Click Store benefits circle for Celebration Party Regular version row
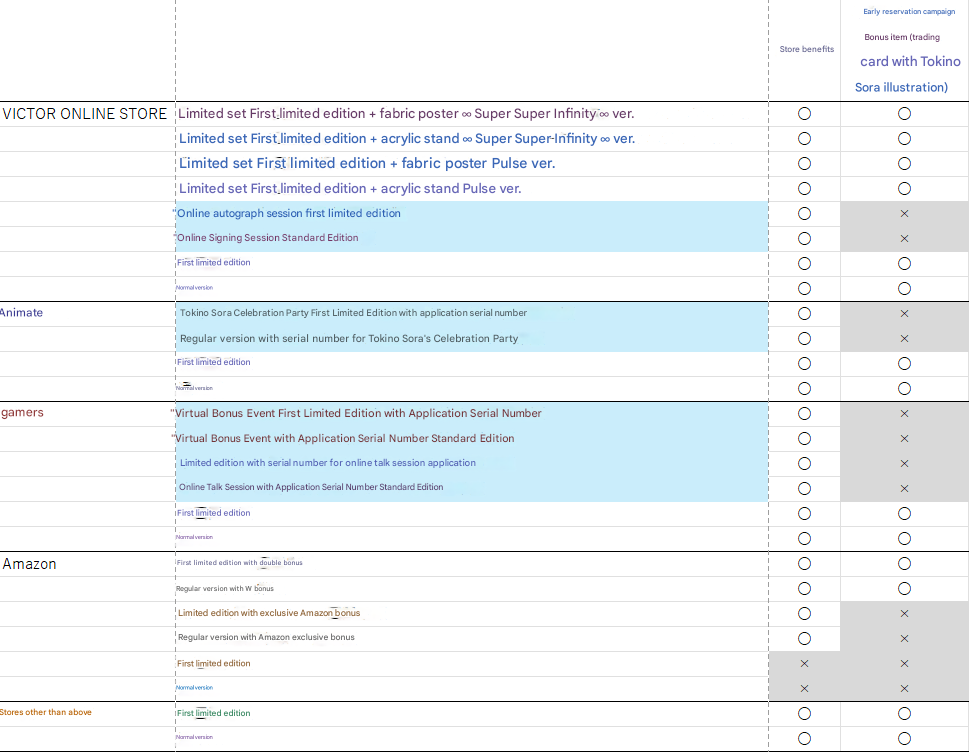The image size is (969, 752). point(804,339)
